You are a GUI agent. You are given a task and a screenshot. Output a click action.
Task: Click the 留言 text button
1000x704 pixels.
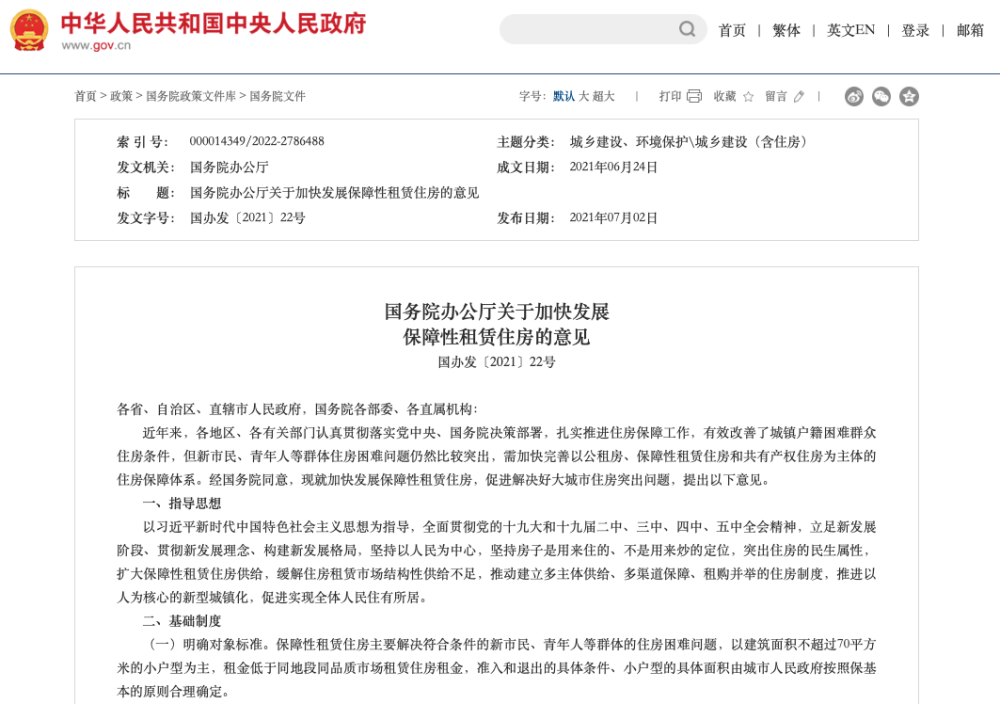tap(776, 96)
